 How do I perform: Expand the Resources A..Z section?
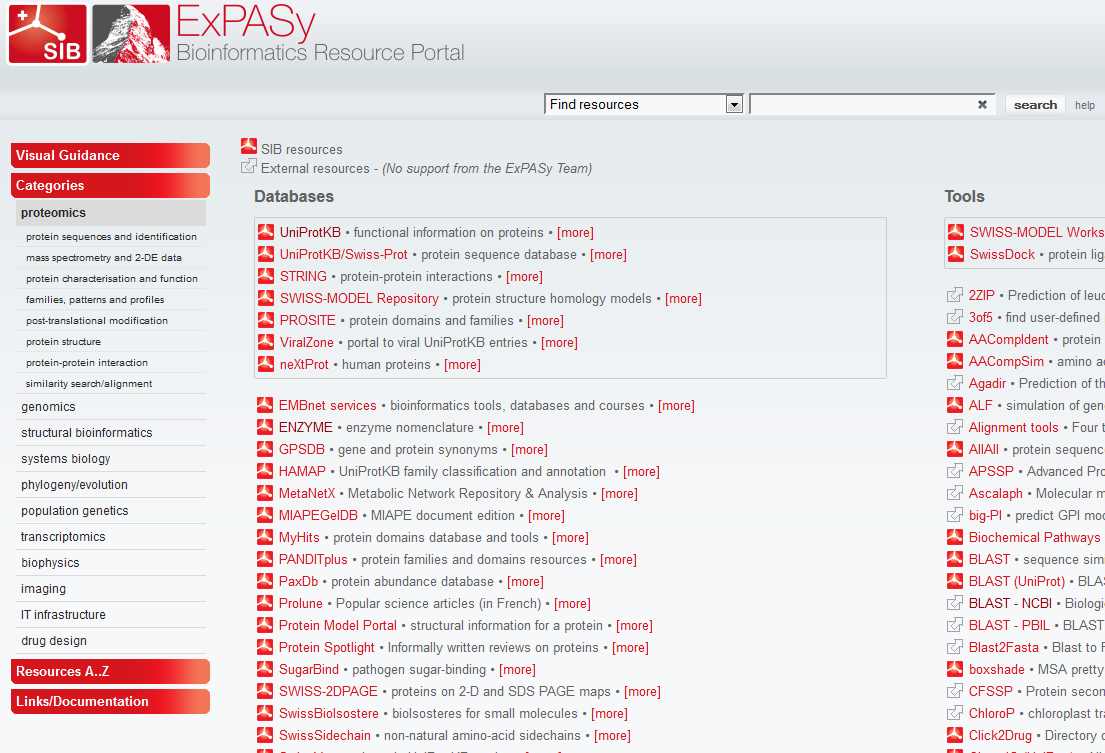tap(110, 671)
